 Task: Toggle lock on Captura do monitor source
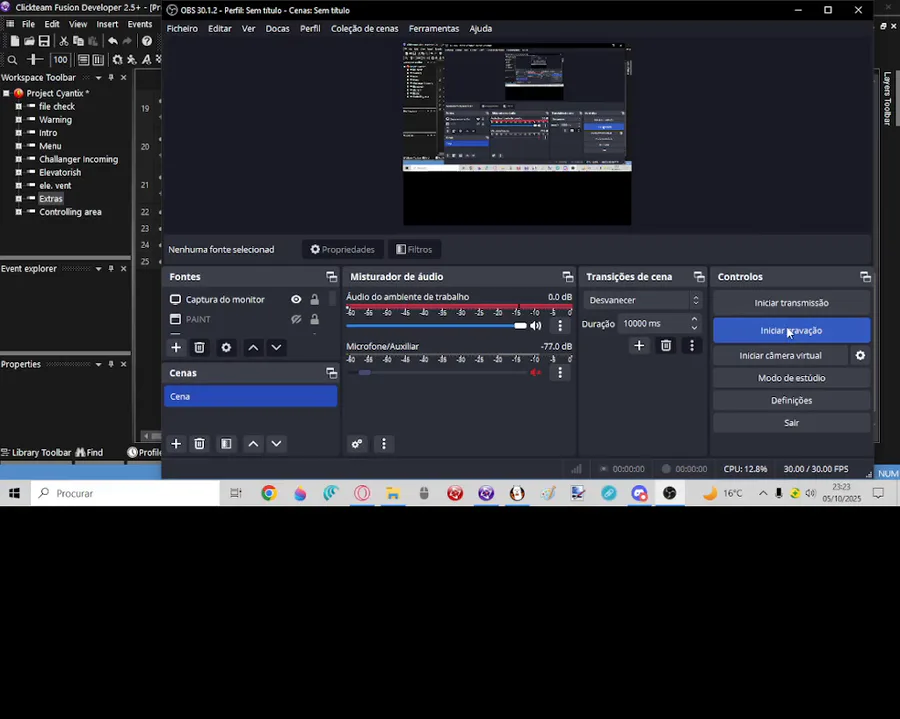tap(315, 300)
